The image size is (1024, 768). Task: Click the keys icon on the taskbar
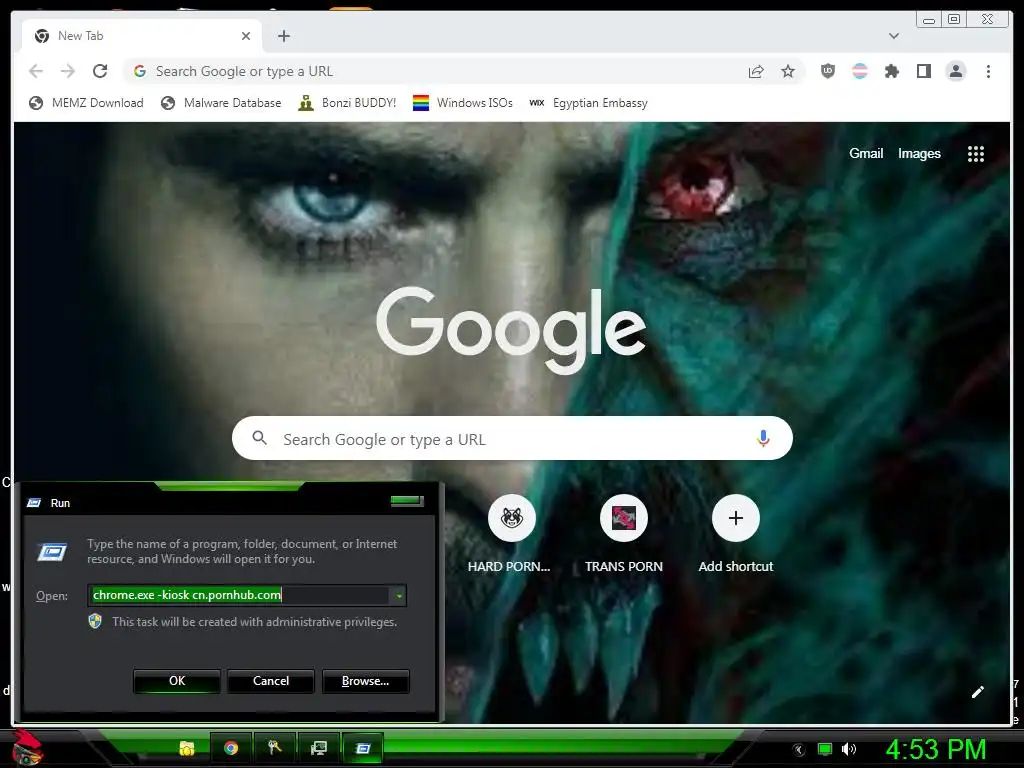(x=274, y=748)
